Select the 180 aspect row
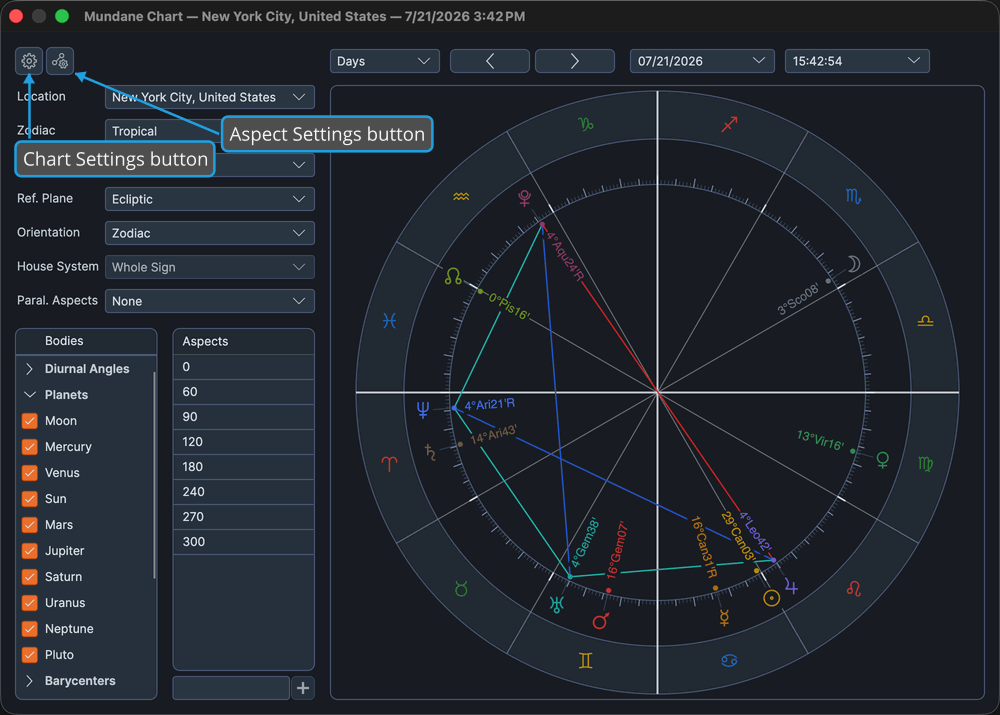Viewport: 1000px width, 715px height. coord(244,467)
